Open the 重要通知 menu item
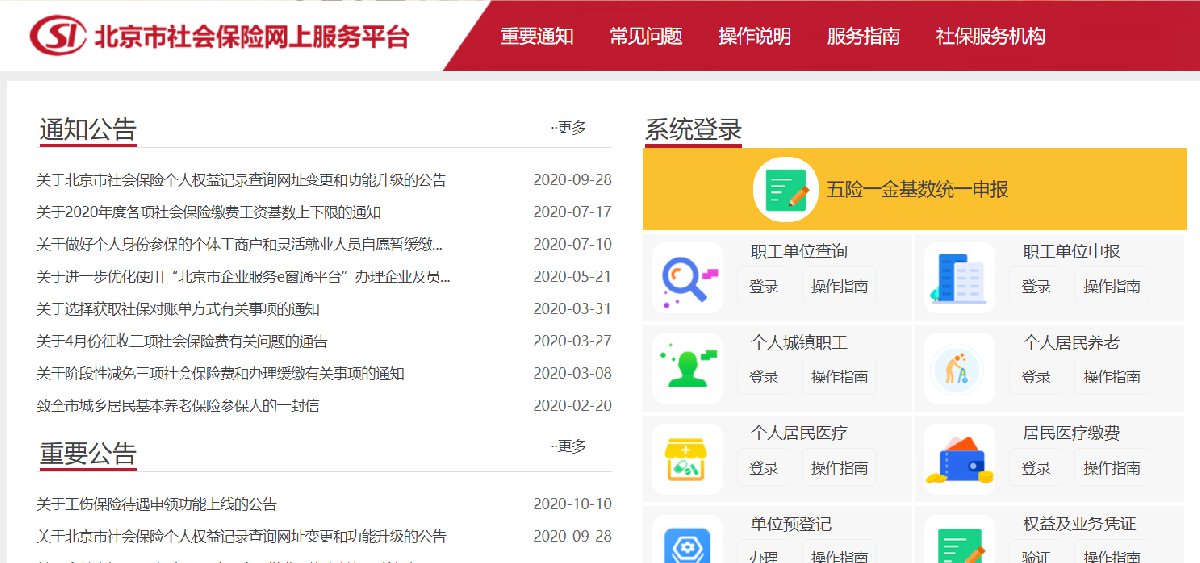This screenshot has width=1200, height=563. pos(537,37)
